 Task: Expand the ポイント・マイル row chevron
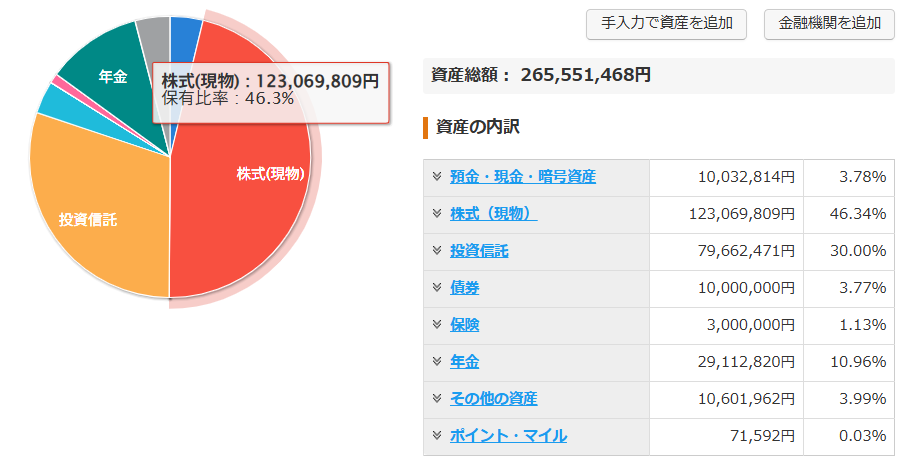pyautogui.click(x=437, y=436)
